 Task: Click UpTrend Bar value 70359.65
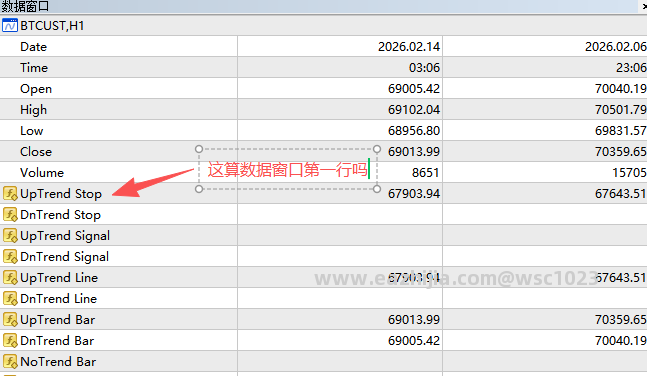click(x=621, y=319)
